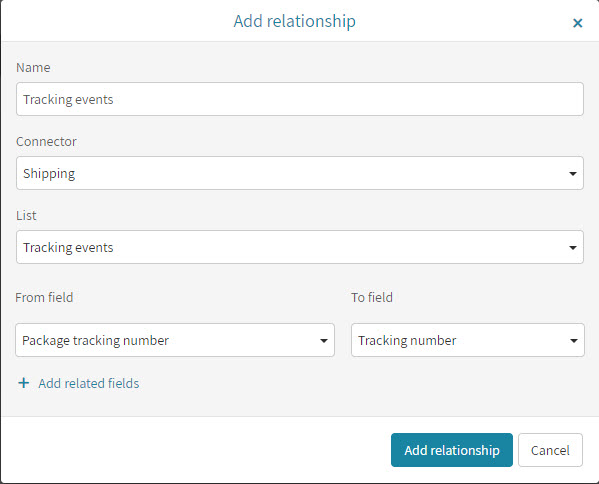Image resolution: width=599 pixels, height=484 pixels.
Task: Expand the Connector dropdown arrow
Action: (572, 174)
